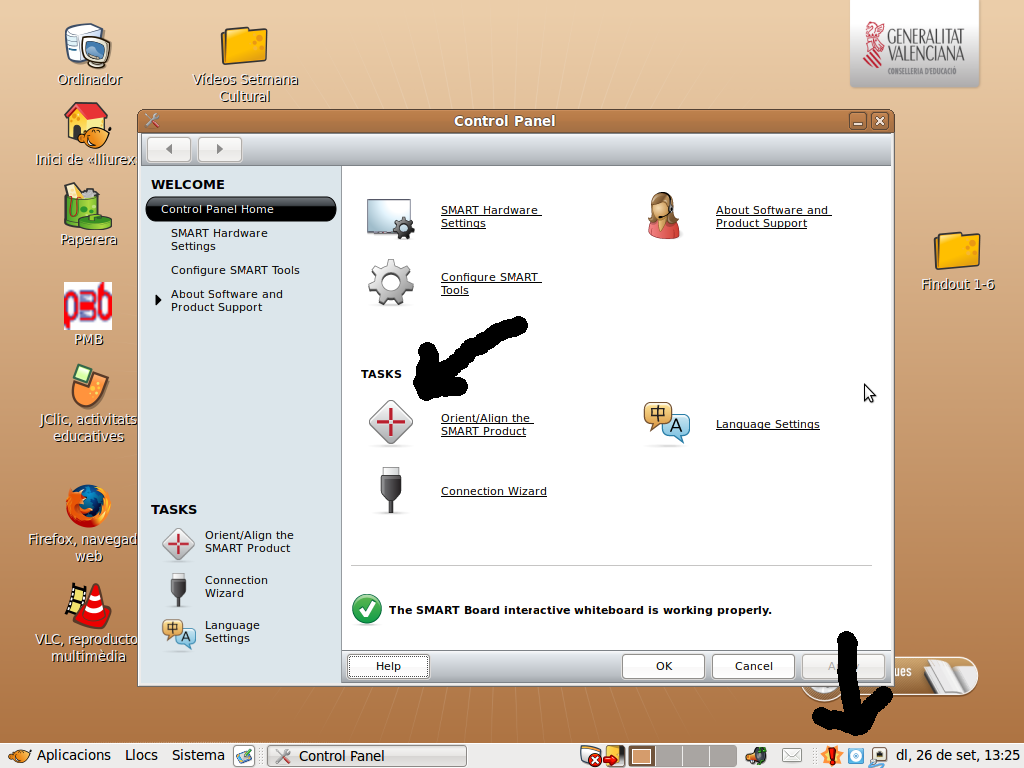Click the date and time clock
The height and width of the screenshot is (768, 1024).
pos(957,756)
